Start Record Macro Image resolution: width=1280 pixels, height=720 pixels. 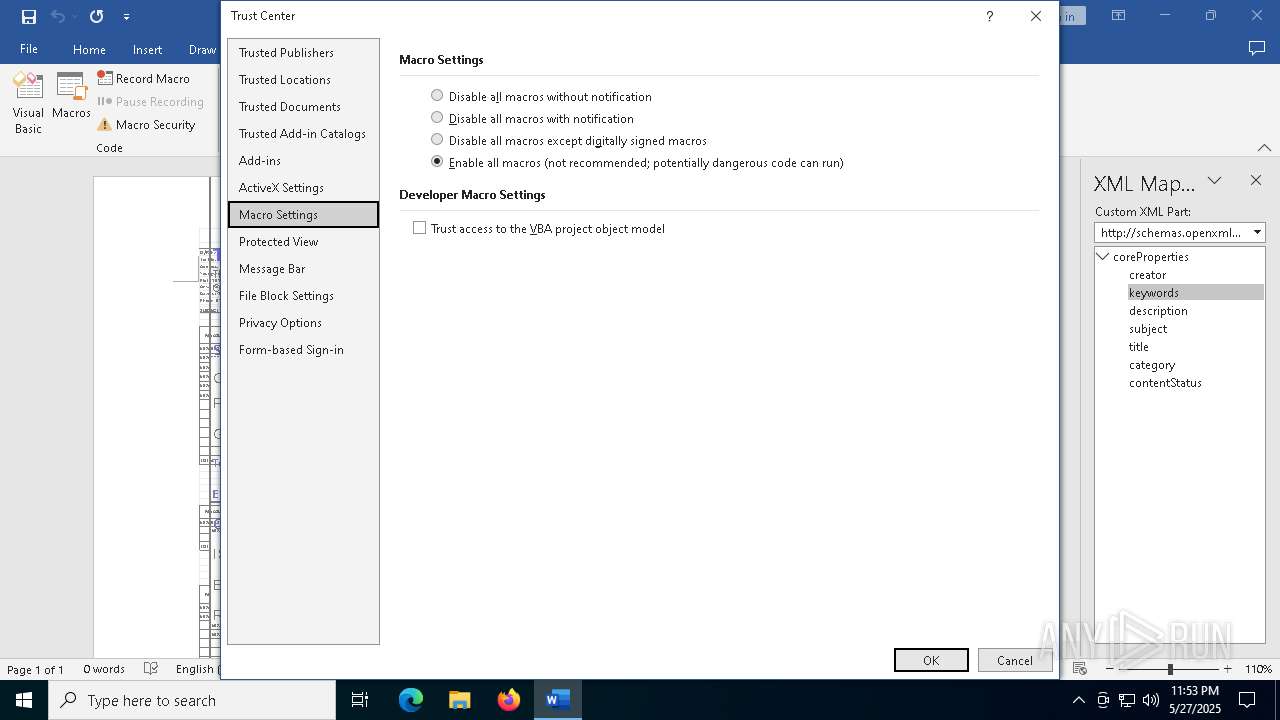[x=144, y=78]
